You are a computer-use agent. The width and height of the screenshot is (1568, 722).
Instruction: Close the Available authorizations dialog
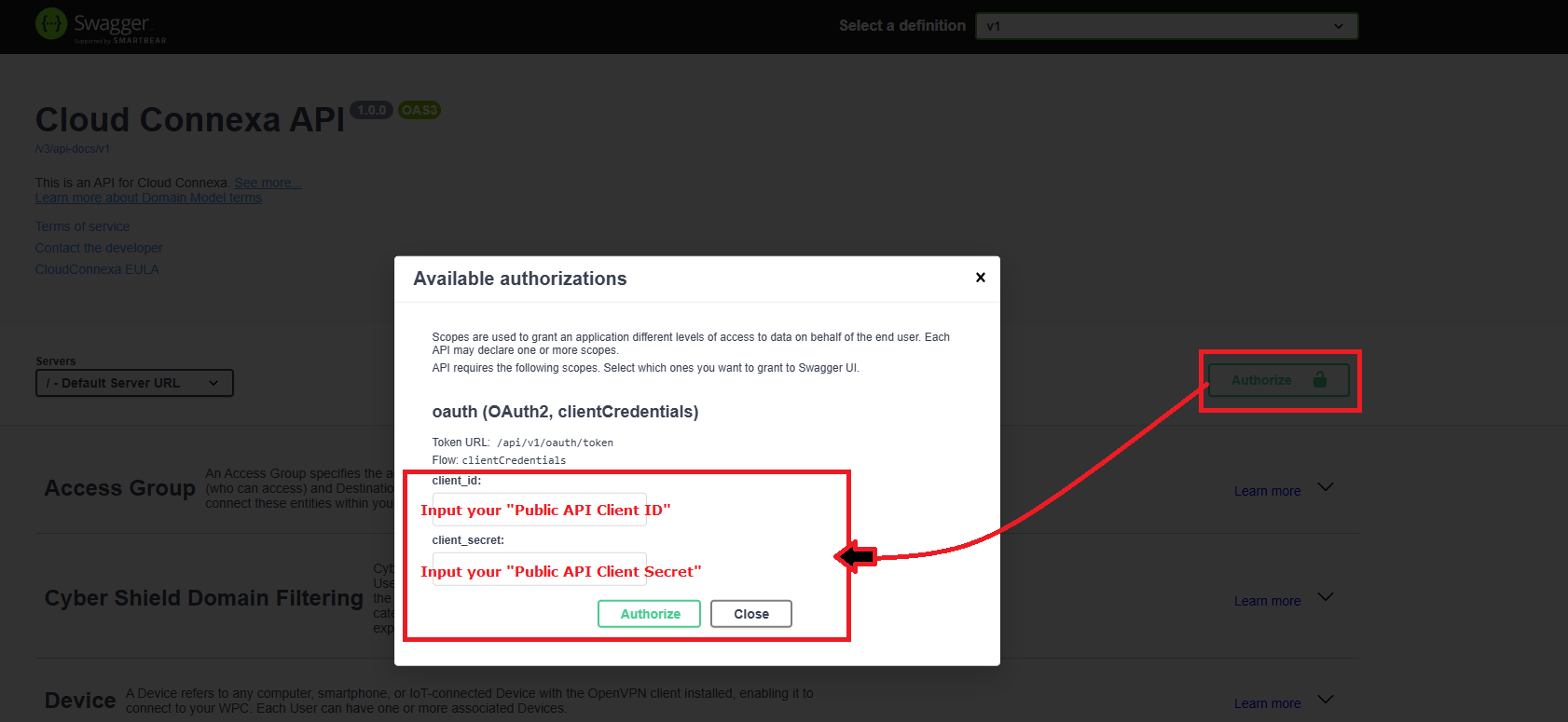coord(980,278)
